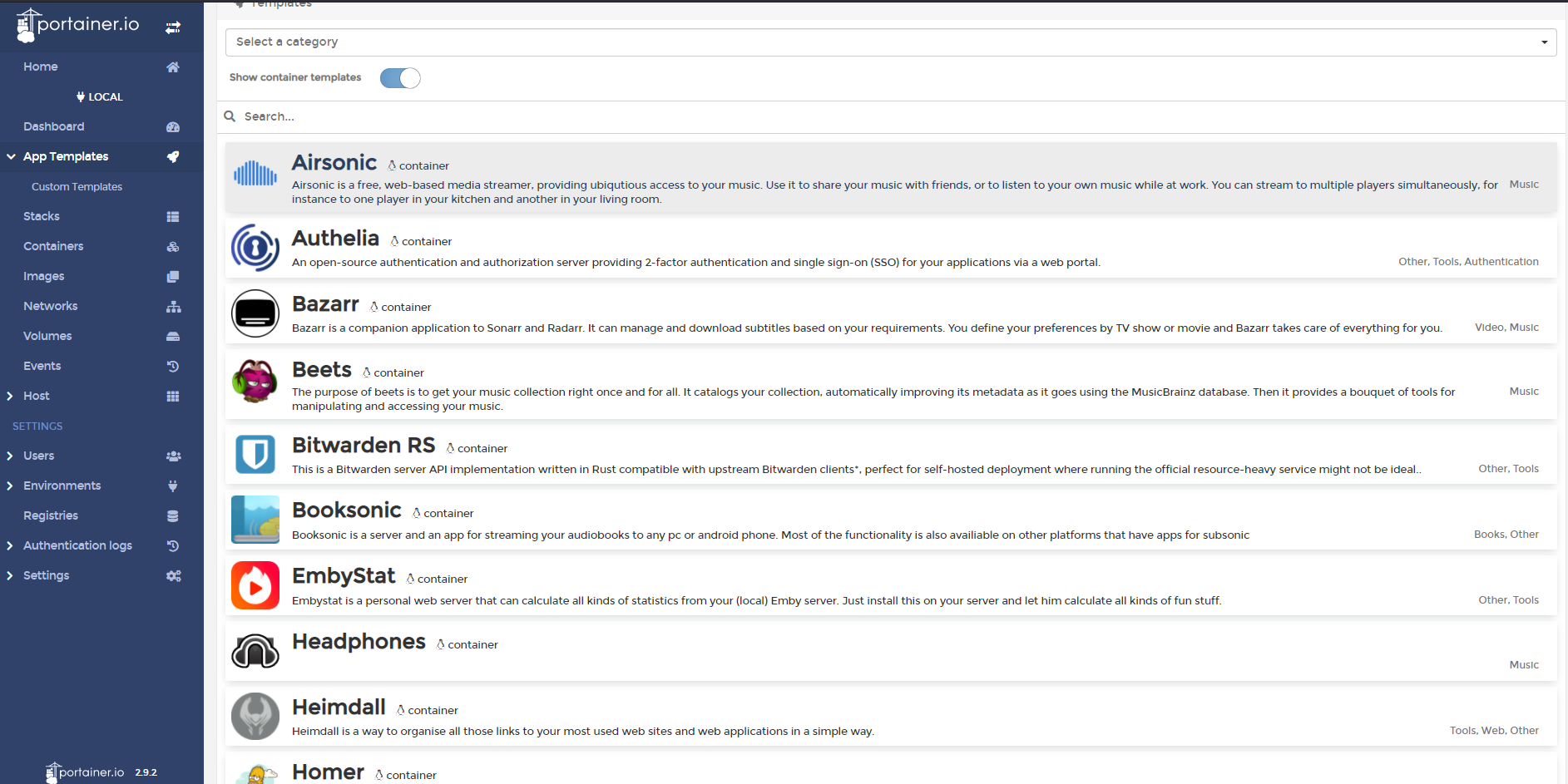Click the Portainer.io logo at top

coord(78,25)
